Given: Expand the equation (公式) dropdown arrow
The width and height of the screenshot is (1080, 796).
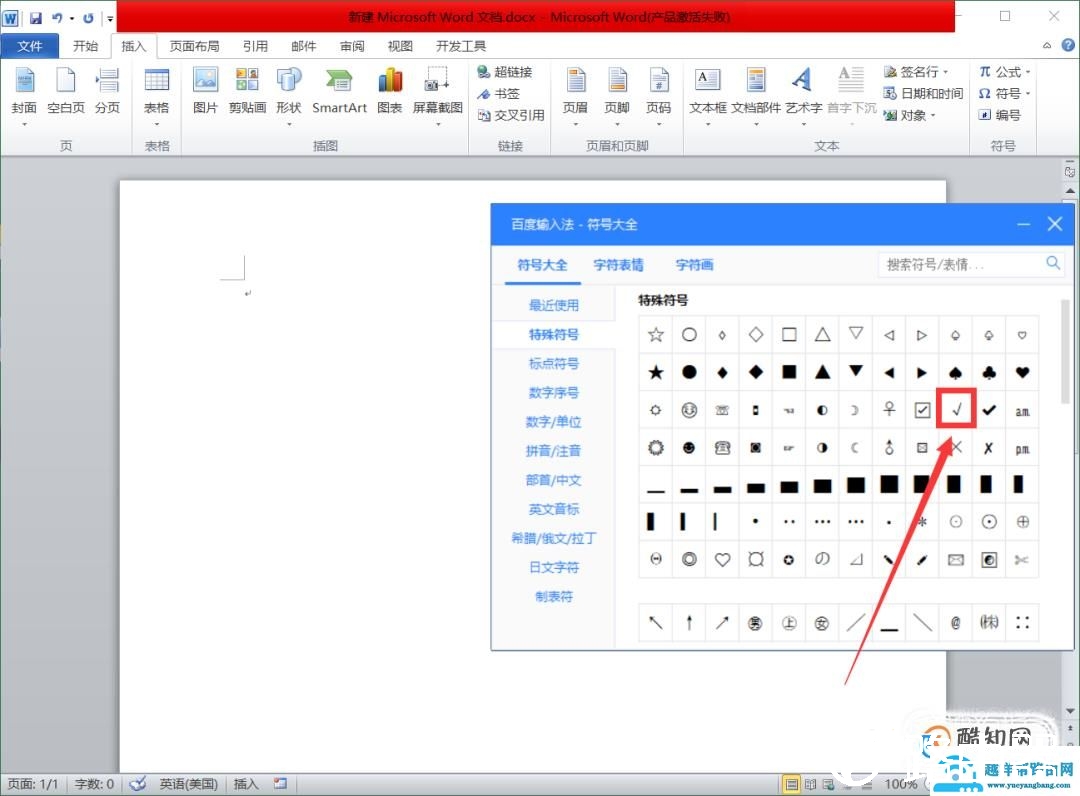Looking at the screenshot, I should pyautogui.click(x=1028, y=72).
